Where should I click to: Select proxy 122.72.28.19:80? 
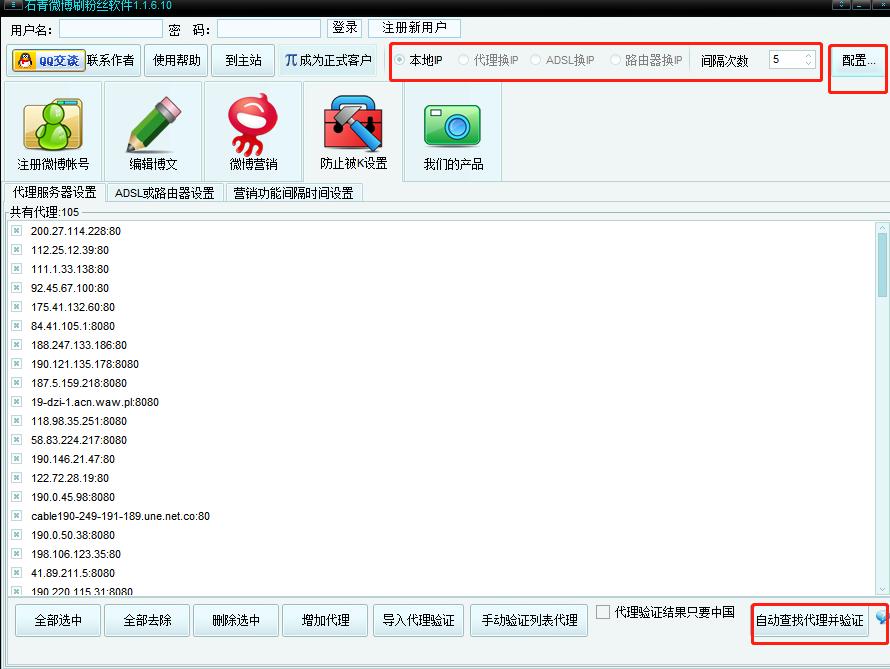[x=70, y=478]
